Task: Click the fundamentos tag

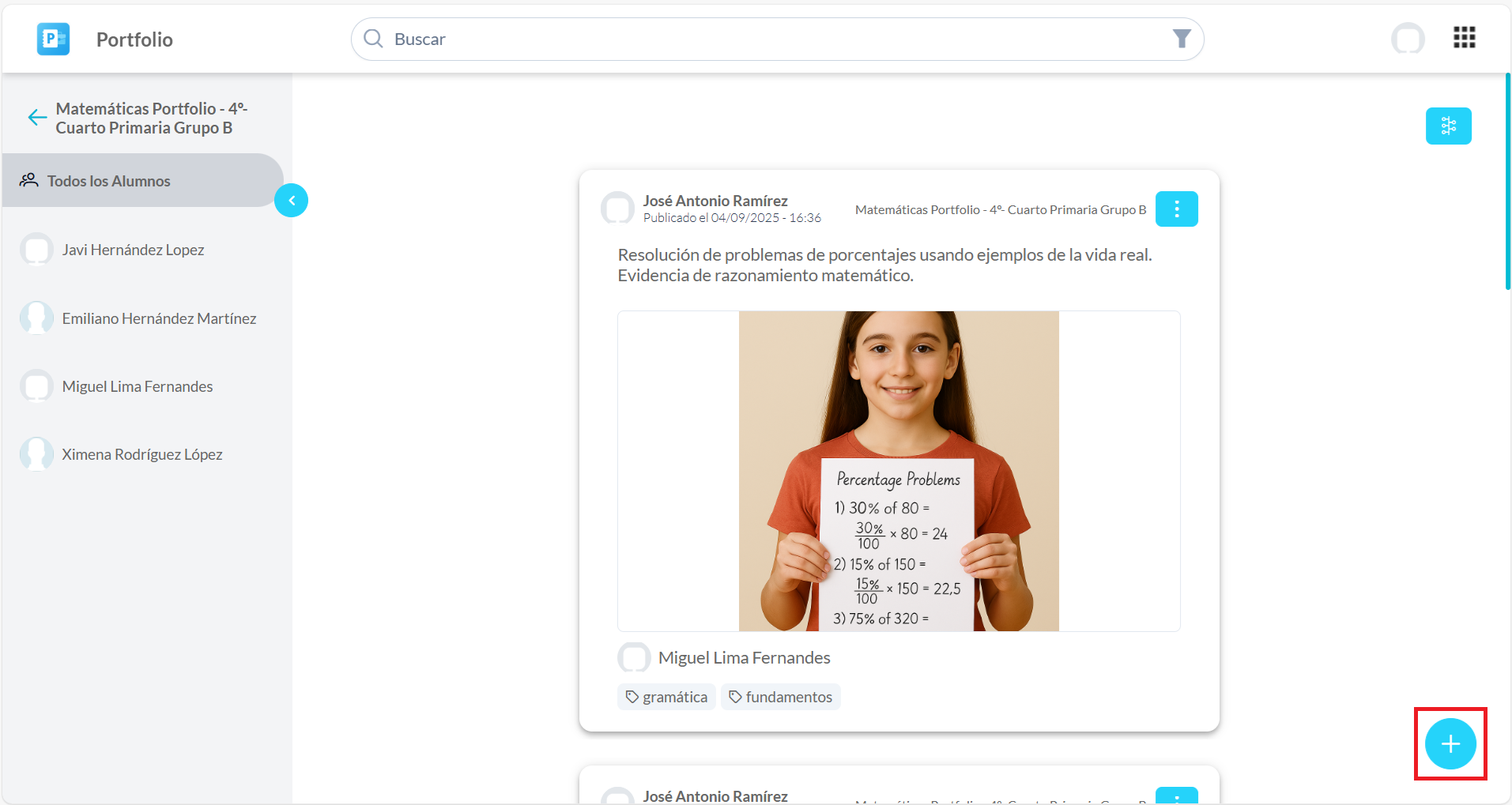Action: (x=780, y=697)
